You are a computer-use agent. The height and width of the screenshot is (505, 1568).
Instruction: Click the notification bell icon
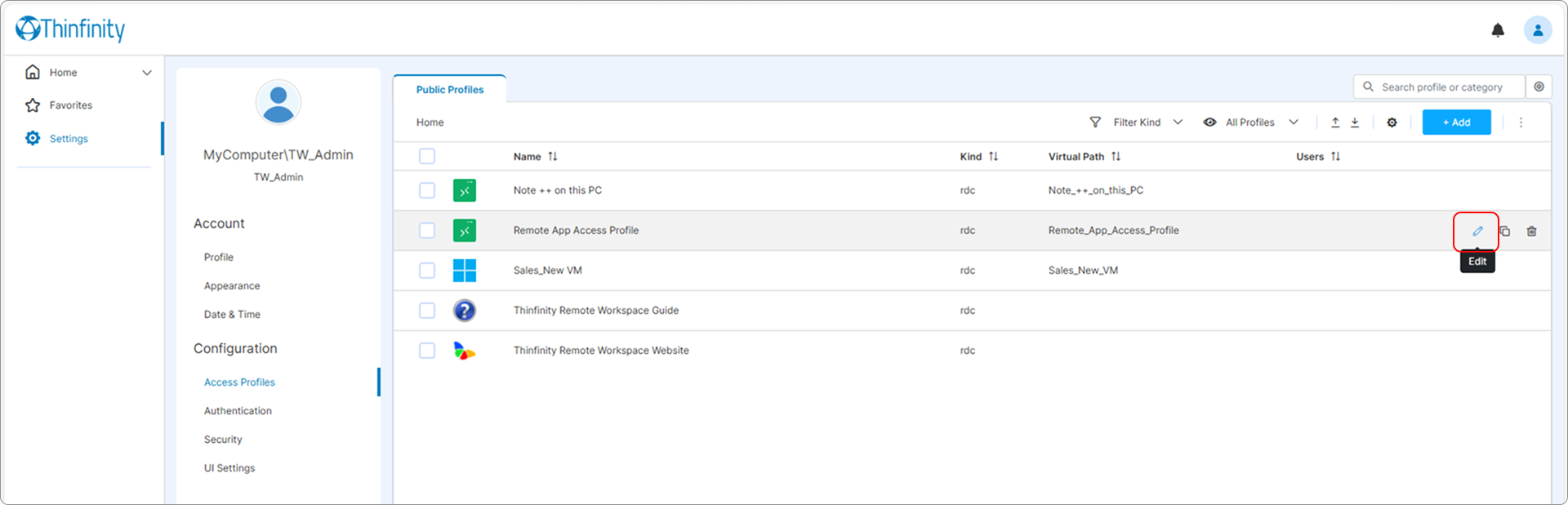tap(1497, 30)
